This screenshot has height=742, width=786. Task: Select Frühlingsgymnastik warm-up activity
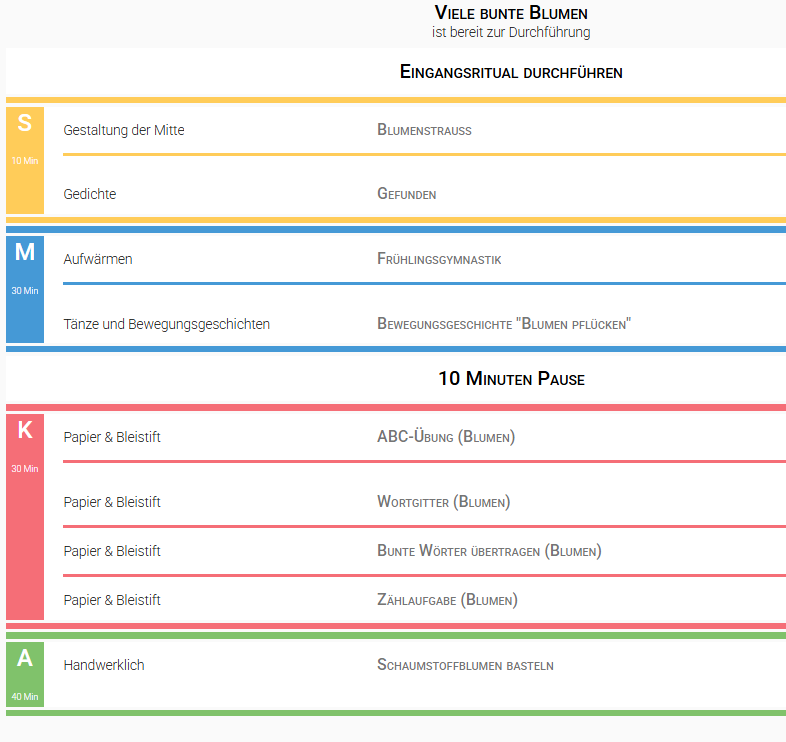coord(439,259)
